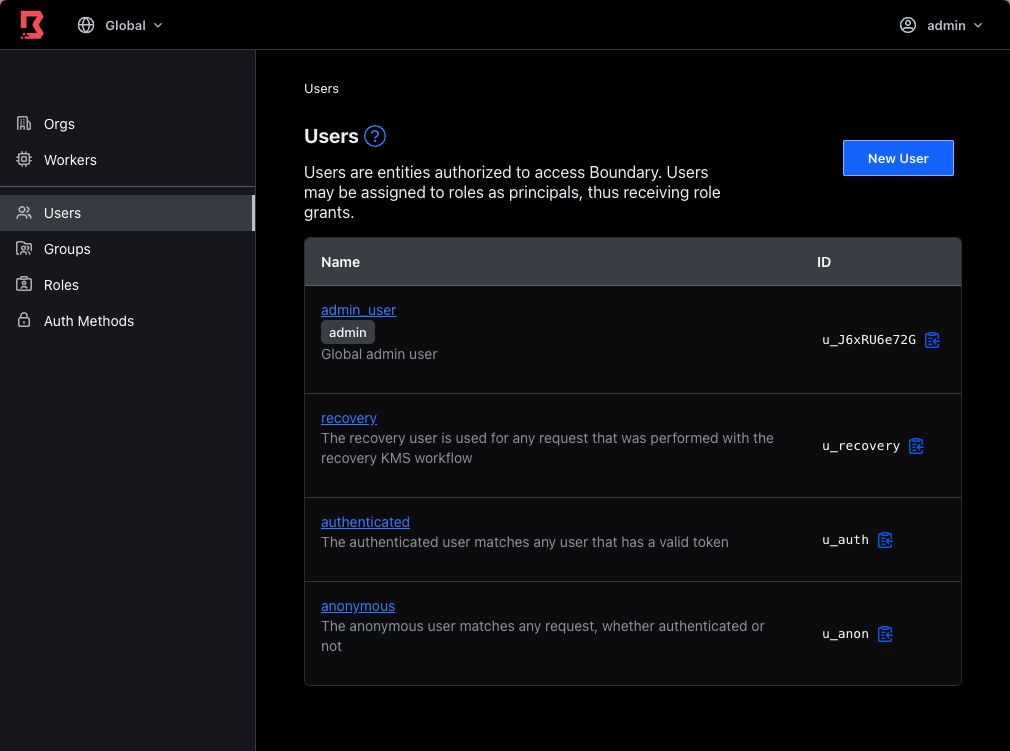Navigate to Groups in the sidebar
The image size is (1010, 751).
pyautogui.click(x=128, y=249)
